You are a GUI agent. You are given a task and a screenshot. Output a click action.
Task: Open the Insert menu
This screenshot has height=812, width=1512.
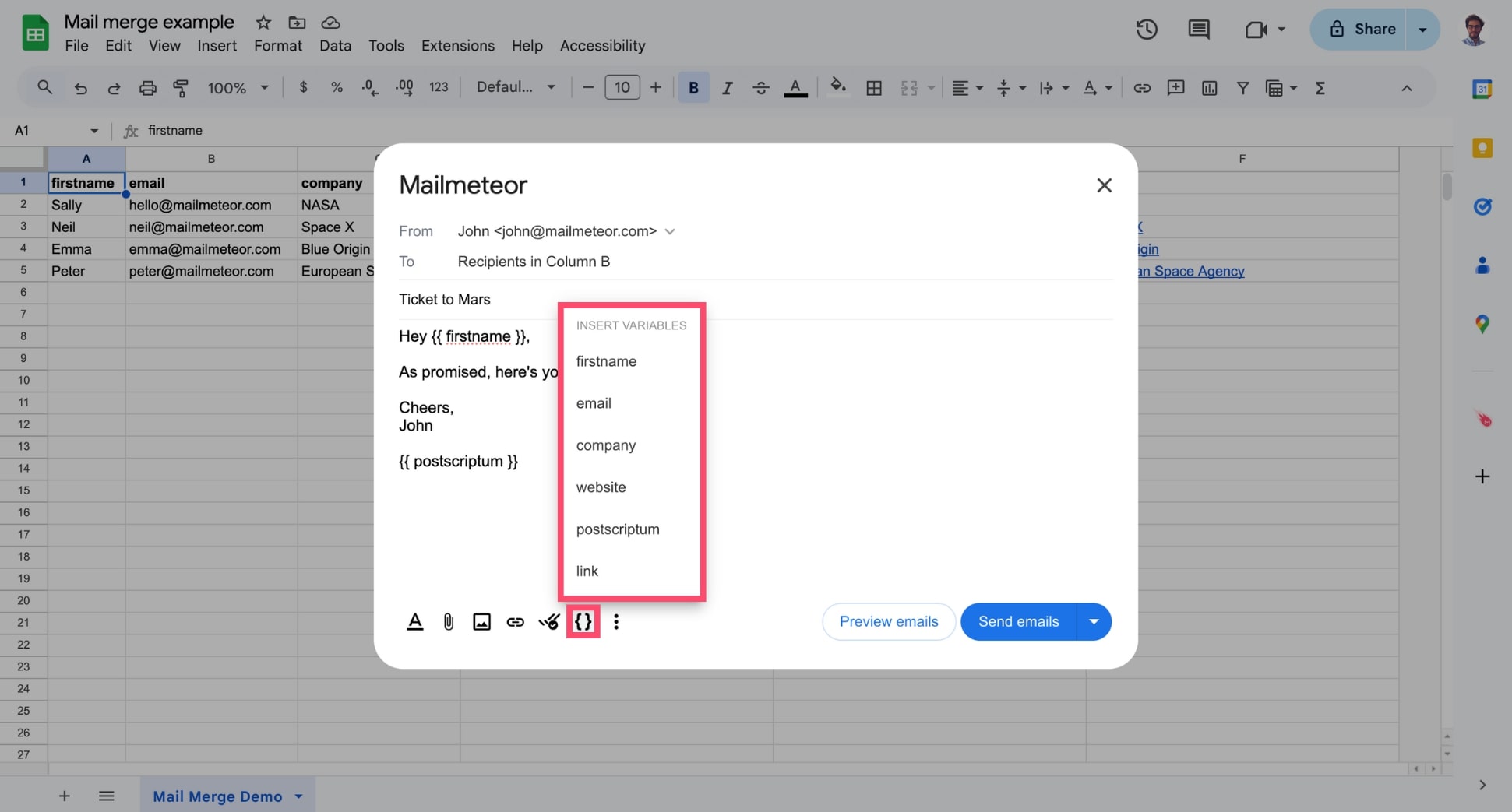[x=217, y=46]
